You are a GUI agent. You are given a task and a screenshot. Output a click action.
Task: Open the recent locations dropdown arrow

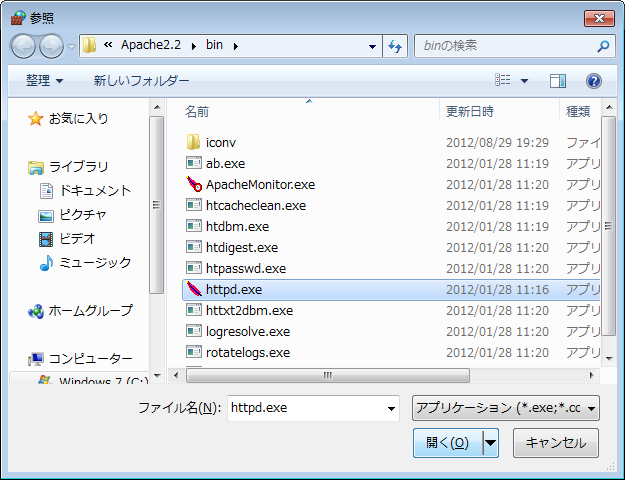(71, 47)
